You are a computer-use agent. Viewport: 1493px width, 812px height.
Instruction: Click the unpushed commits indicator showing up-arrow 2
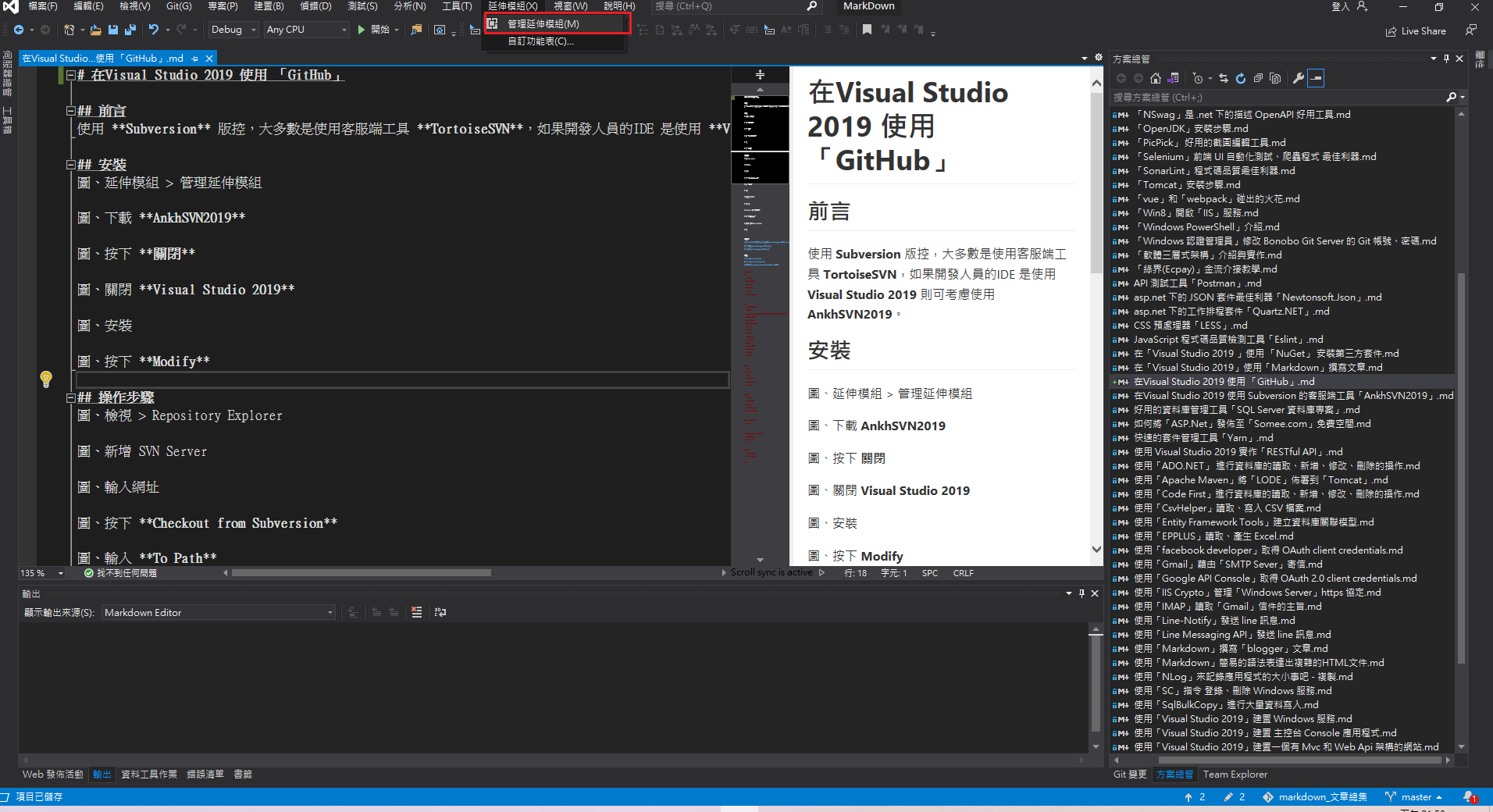coord(1195,797)
